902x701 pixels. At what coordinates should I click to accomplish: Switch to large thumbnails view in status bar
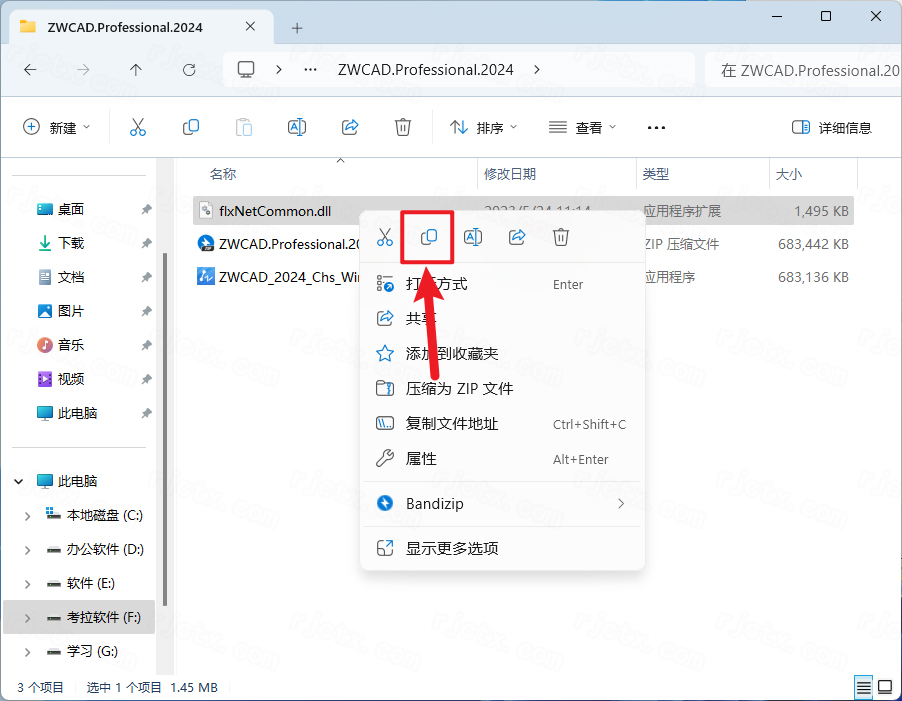pos(885,687)
